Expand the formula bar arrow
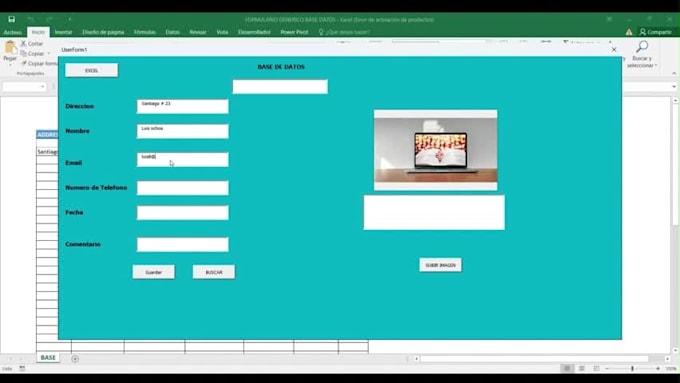 (x=674, y=87)
